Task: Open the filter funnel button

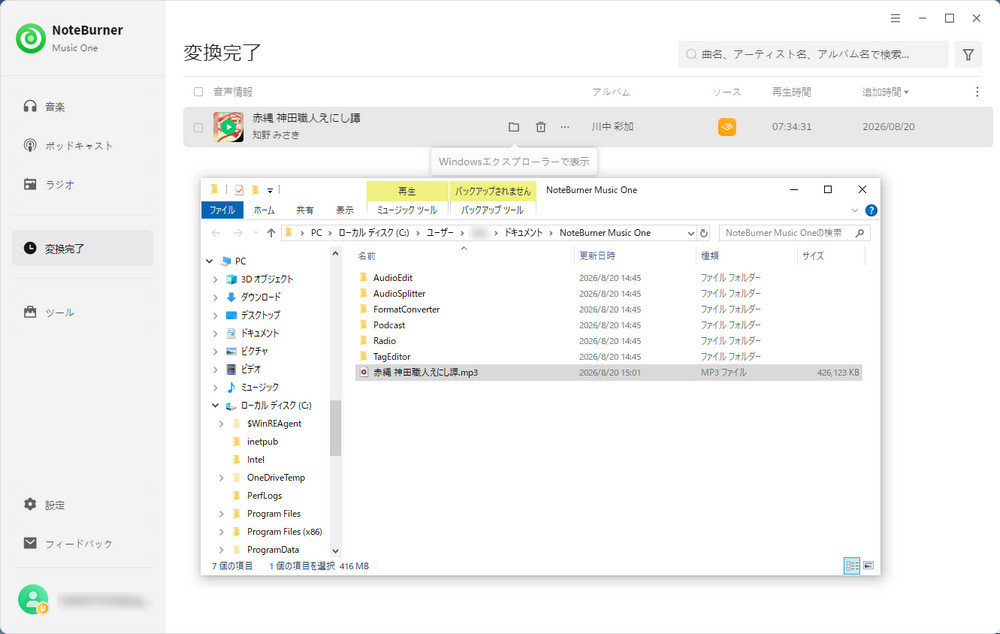Action: pyautogui.click(x=968, y=54)
